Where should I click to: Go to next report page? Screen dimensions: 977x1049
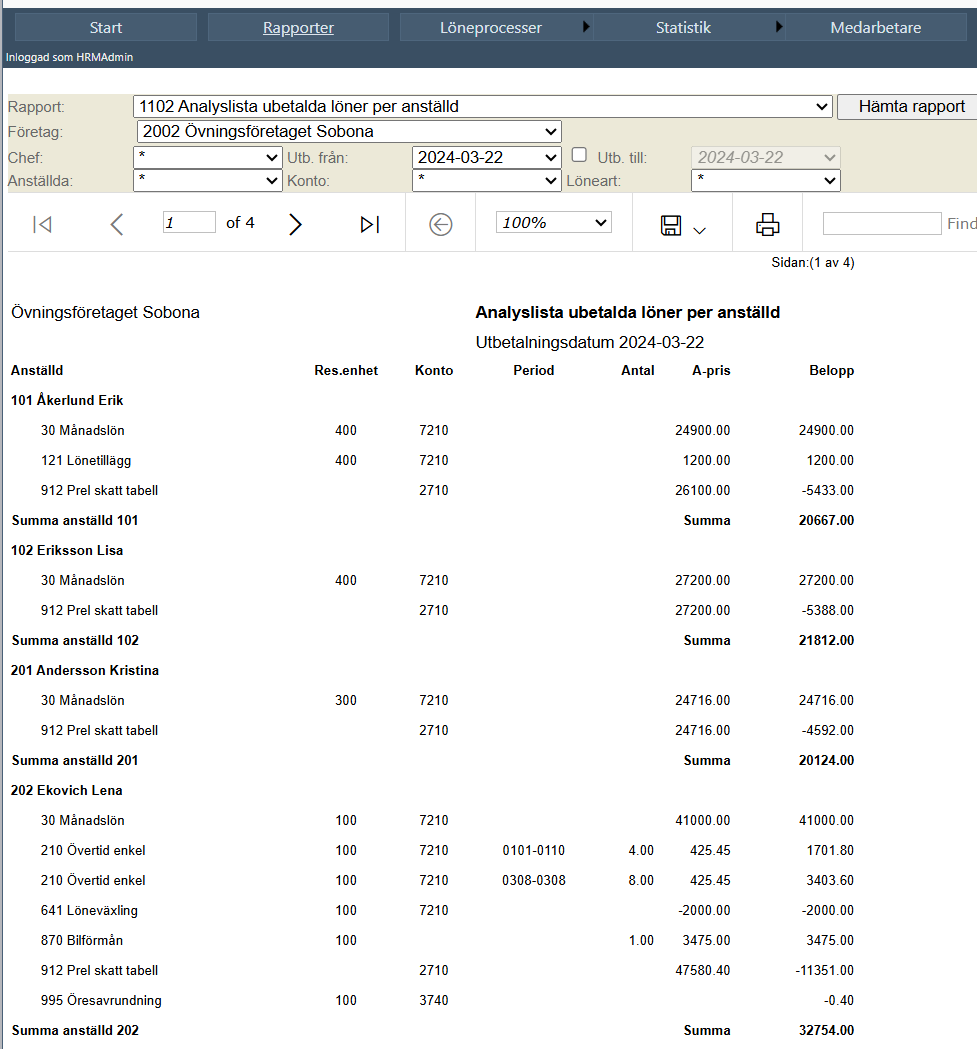(295, 224)
